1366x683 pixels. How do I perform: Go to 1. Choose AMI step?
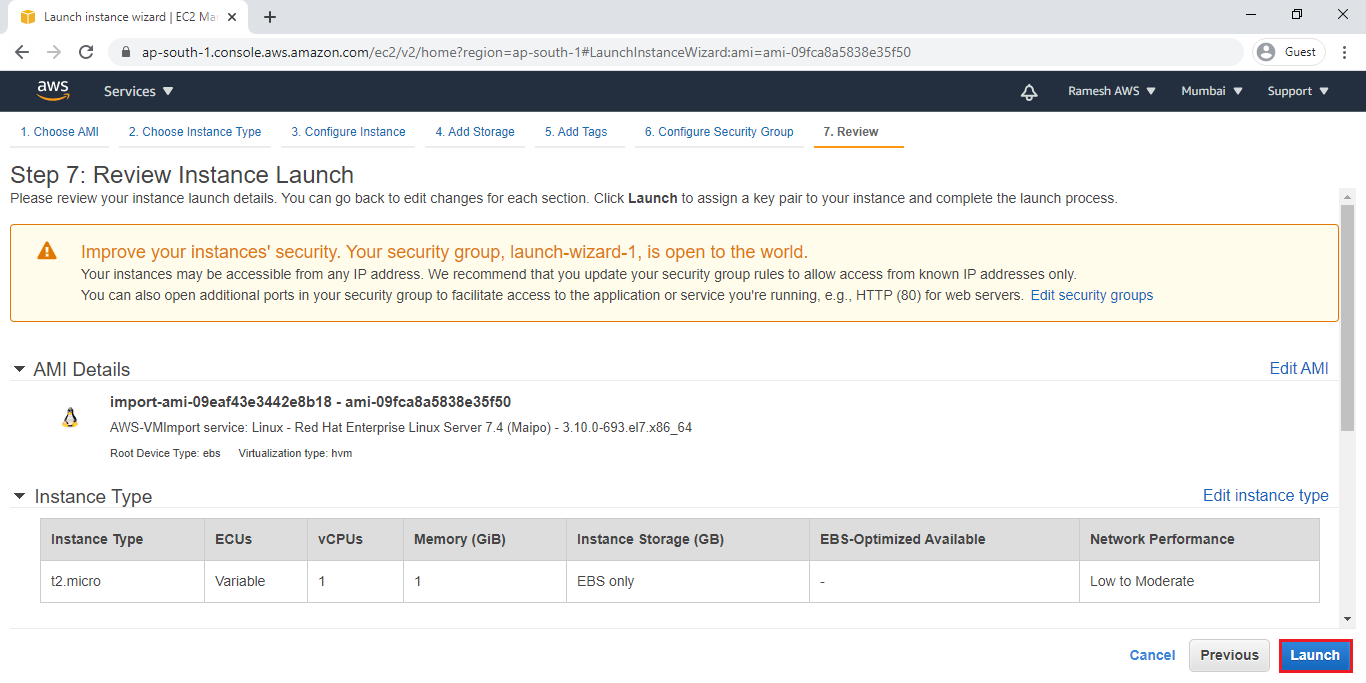coord(60,132)
